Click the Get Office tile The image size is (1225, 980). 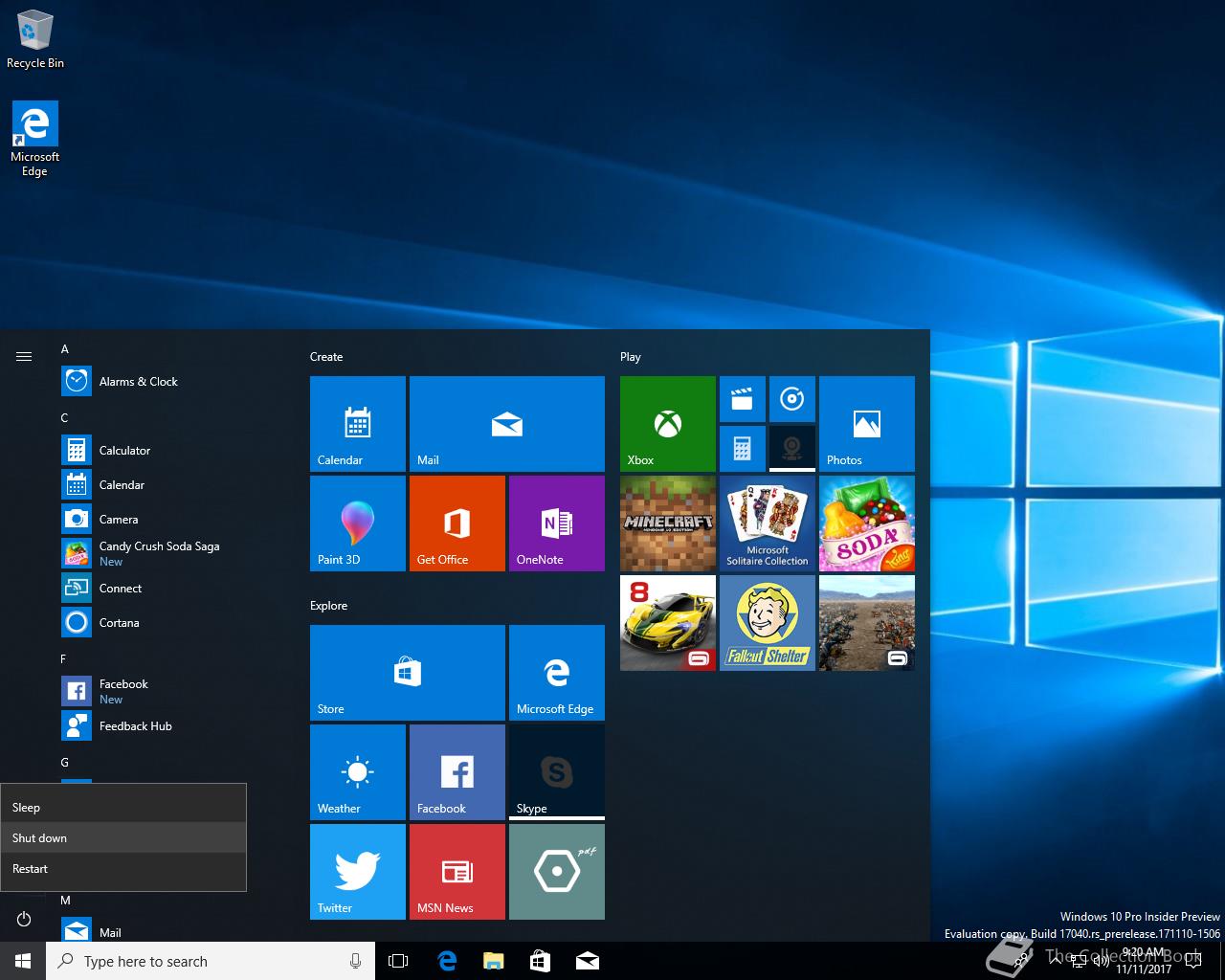[x=457, y=523]
